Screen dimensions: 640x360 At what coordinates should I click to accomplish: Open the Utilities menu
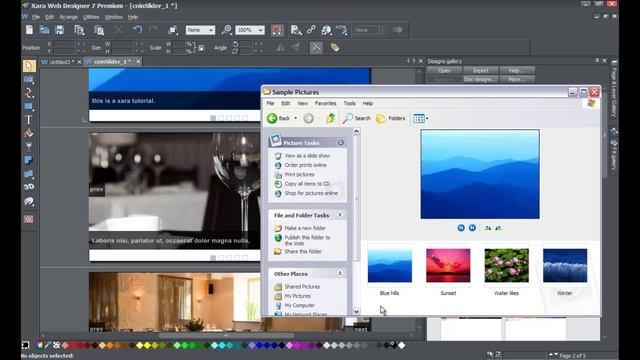coord(91,17)
